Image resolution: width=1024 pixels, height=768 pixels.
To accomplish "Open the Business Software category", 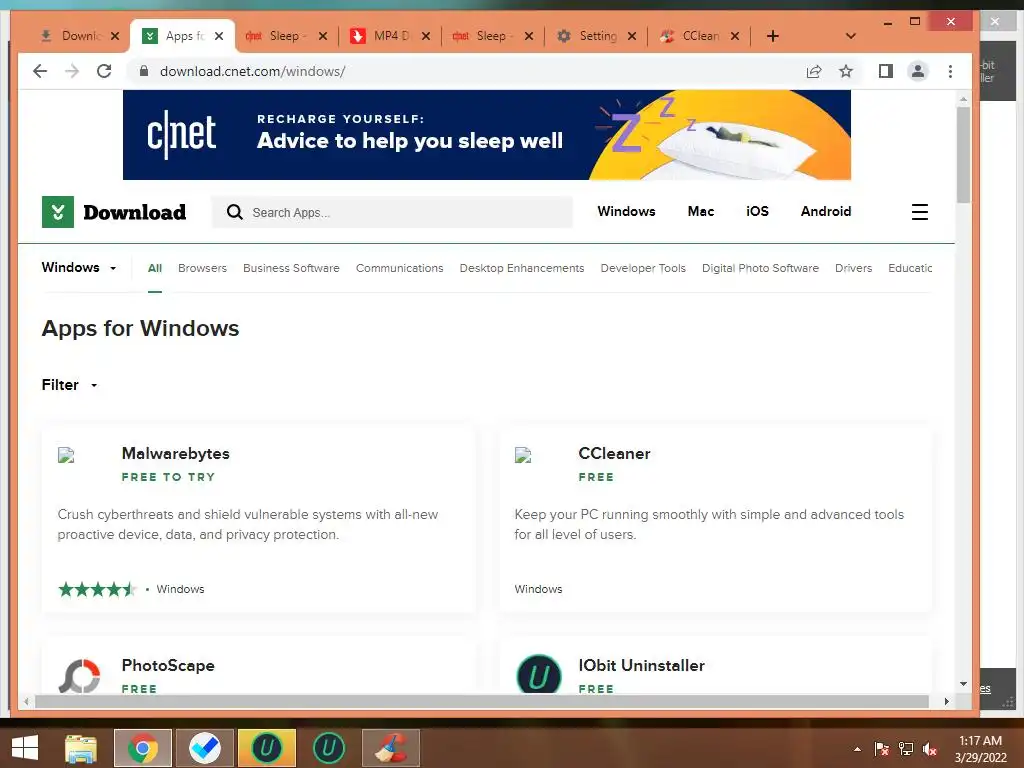I will [291, 268].
